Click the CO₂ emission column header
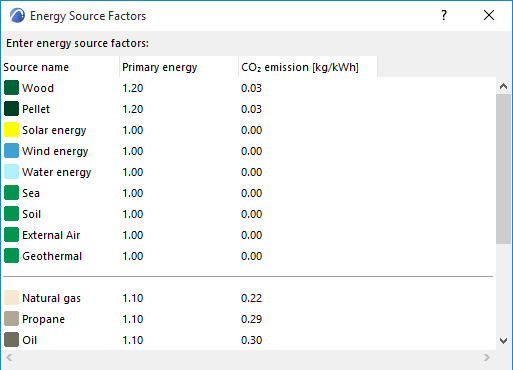This screenshot has width=513, height=370. (x=308, y=67)
